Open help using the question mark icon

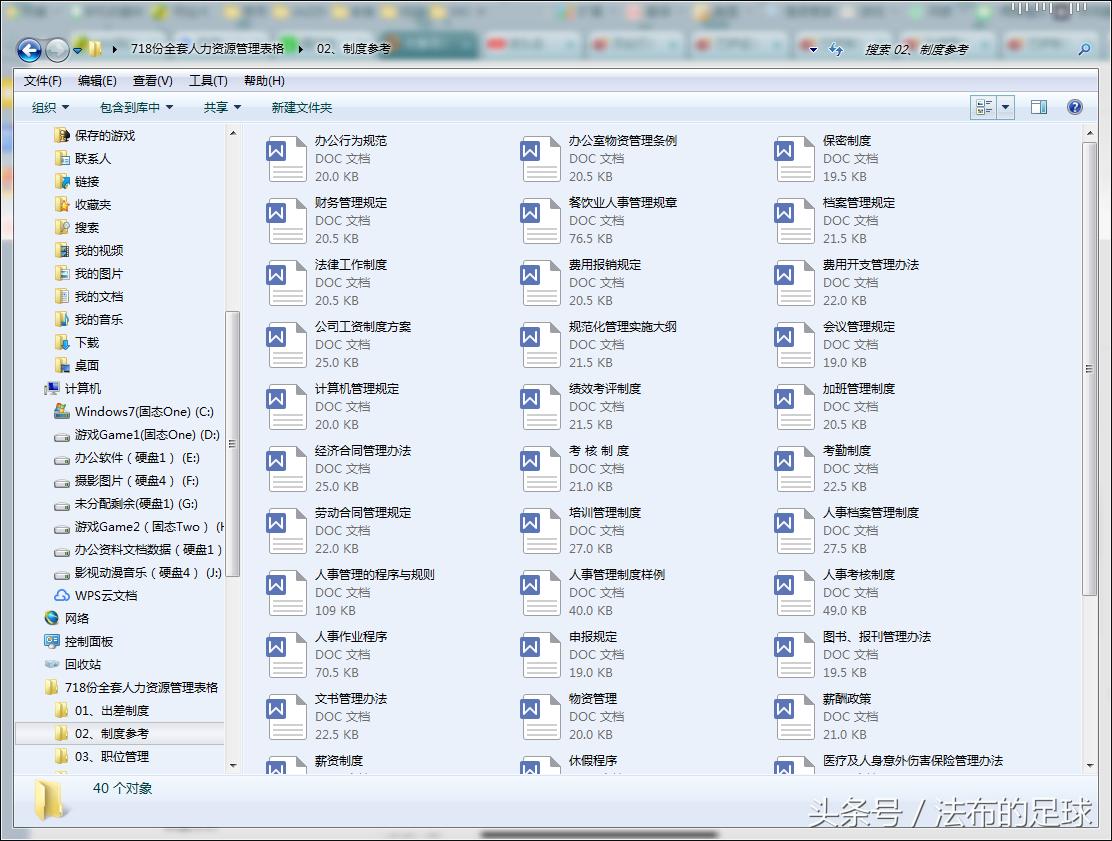point(1074,107)
